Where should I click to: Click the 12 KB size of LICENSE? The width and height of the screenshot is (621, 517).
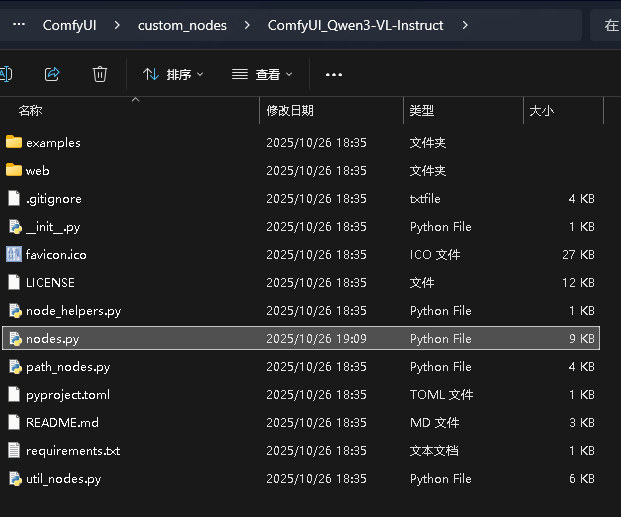point(579,282)
